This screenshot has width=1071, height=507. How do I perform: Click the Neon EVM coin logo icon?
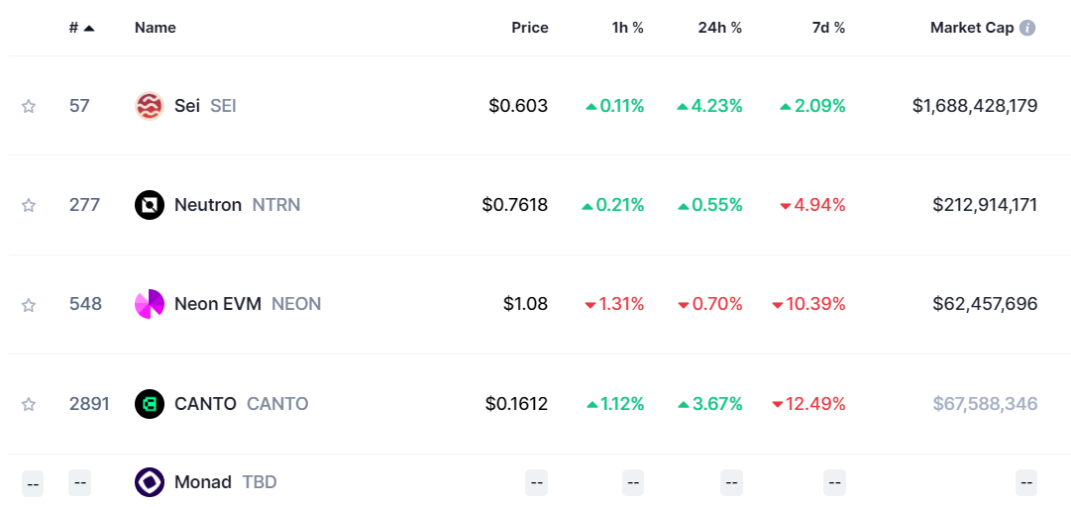point(150,304)
